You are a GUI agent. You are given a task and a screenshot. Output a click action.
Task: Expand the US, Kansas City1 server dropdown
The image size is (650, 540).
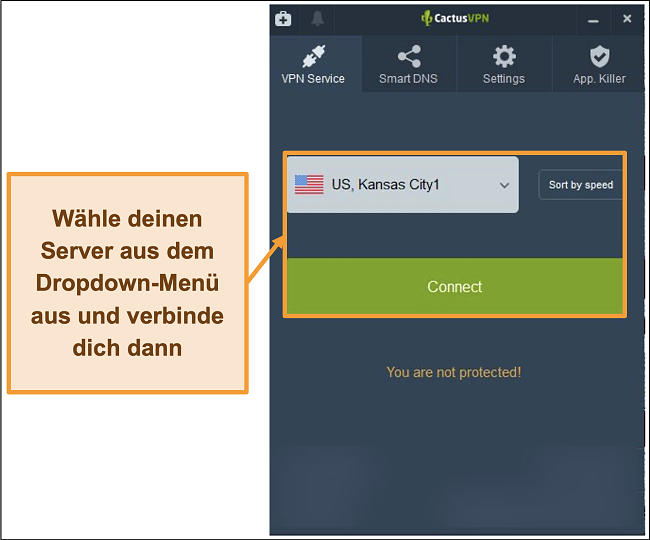coord(403,184)
